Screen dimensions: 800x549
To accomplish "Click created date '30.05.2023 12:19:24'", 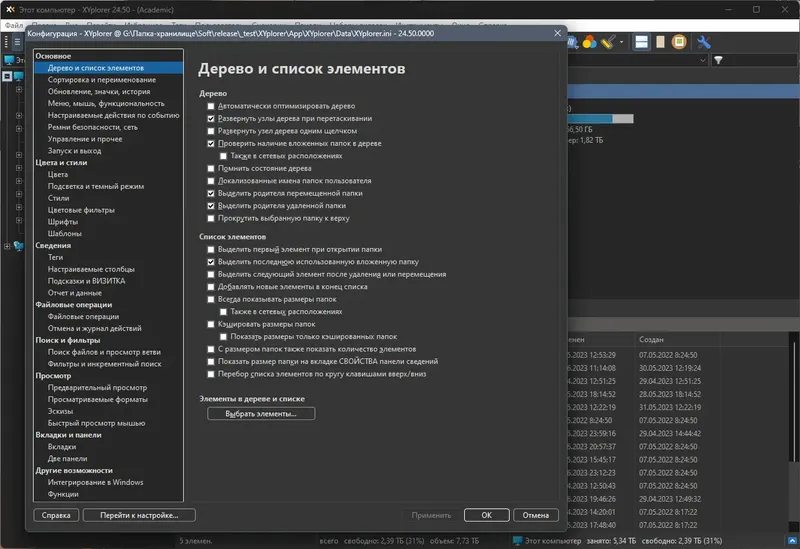I will point(670,368).
